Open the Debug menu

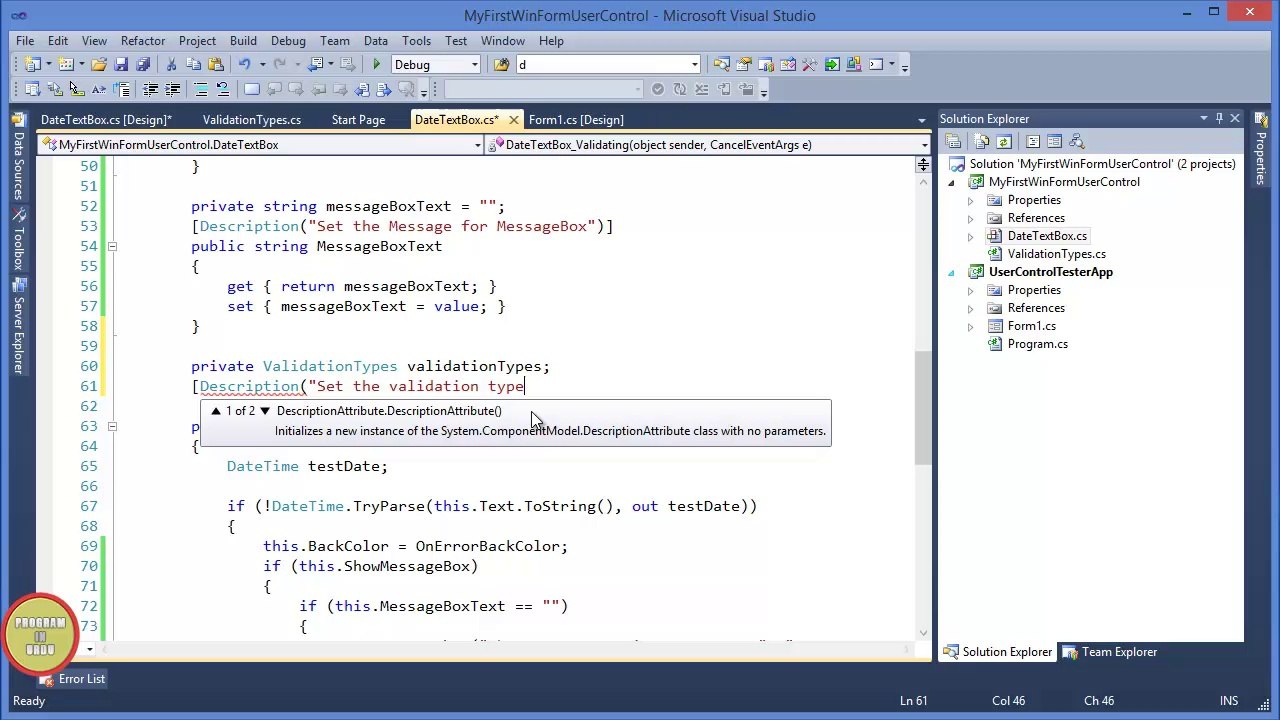[288, 41]
